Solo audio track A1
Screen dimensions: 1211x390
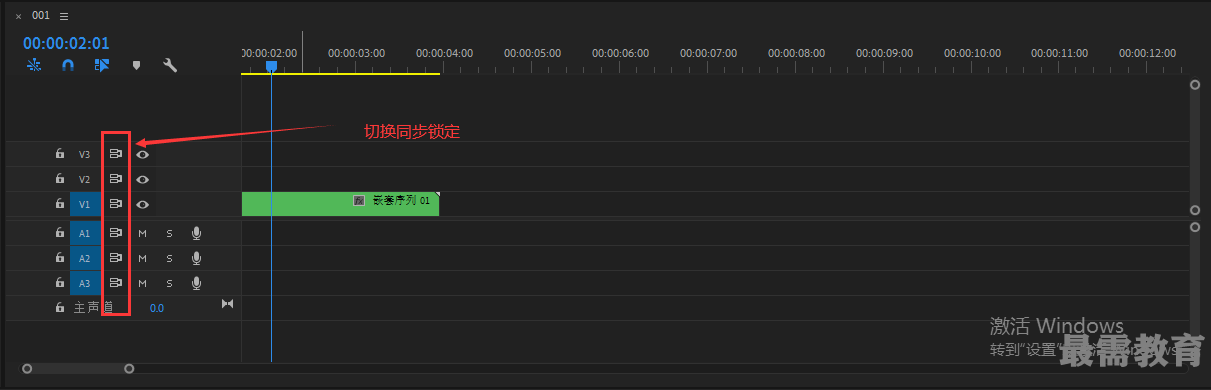point(169,233)
